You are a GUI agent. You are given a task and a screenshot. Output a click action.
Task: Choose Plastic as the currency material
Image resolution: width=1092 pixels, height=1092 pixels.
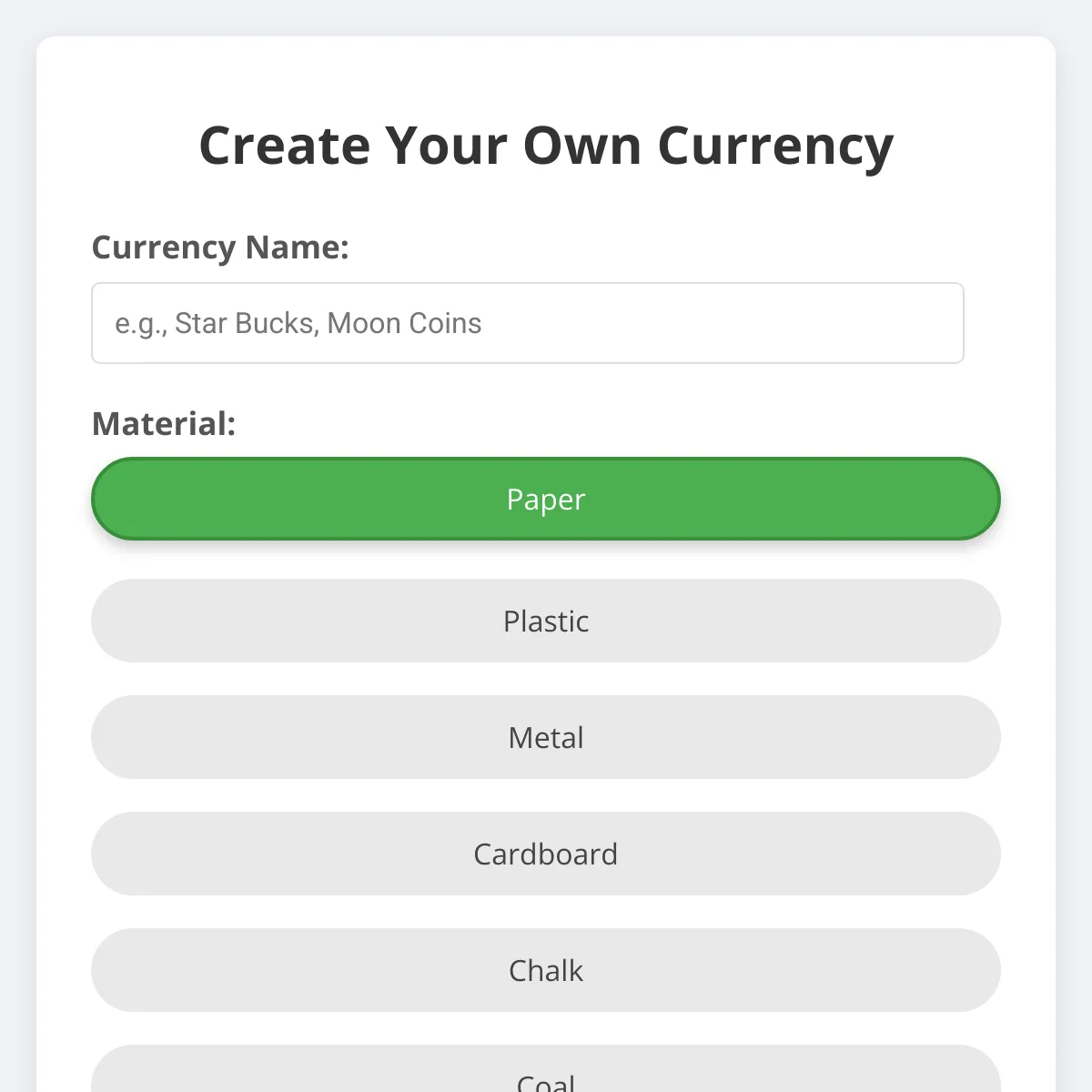(x=545, y=622)
